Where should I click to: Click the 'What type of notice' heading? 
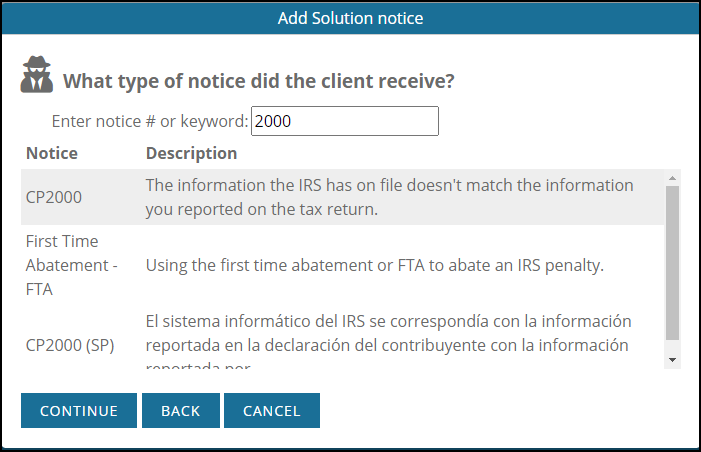(x=258, y=81)
